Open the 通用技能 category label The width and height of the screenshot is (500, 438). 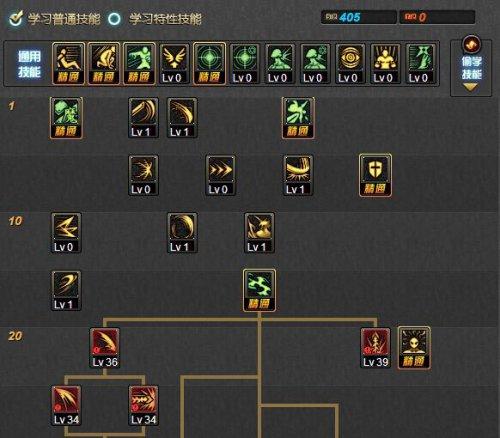click(x=29, y=64)
